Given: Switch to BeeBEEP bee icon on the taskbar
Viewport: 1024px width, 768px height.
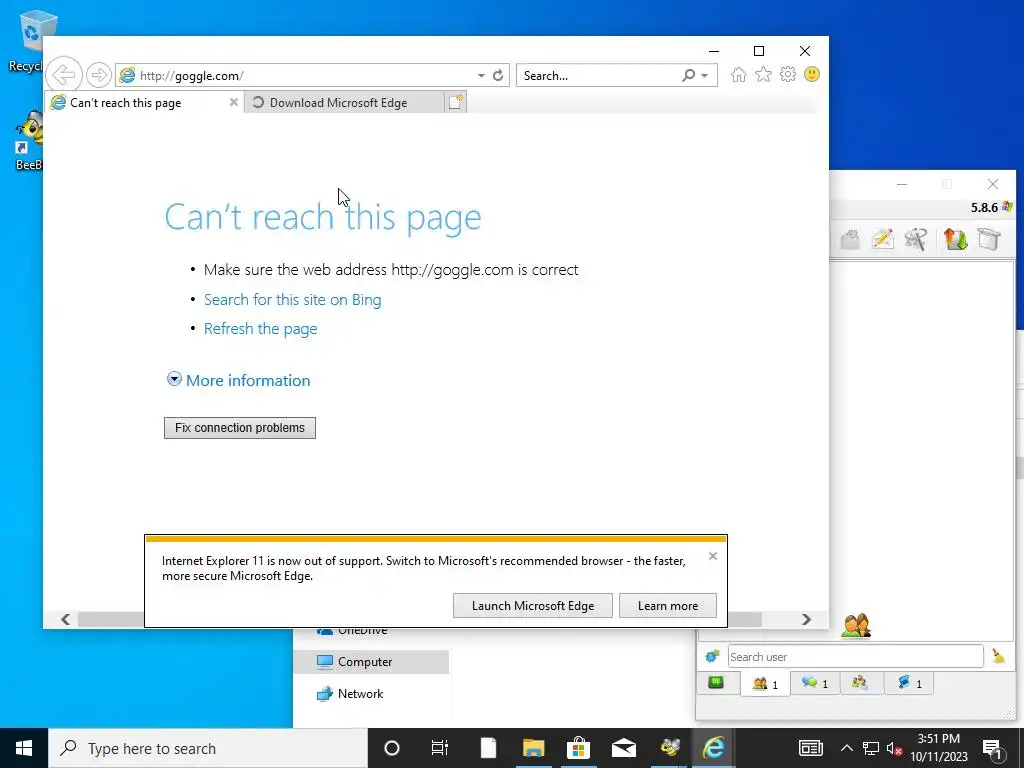Looking at the screenshot, I should click(669, 748).
